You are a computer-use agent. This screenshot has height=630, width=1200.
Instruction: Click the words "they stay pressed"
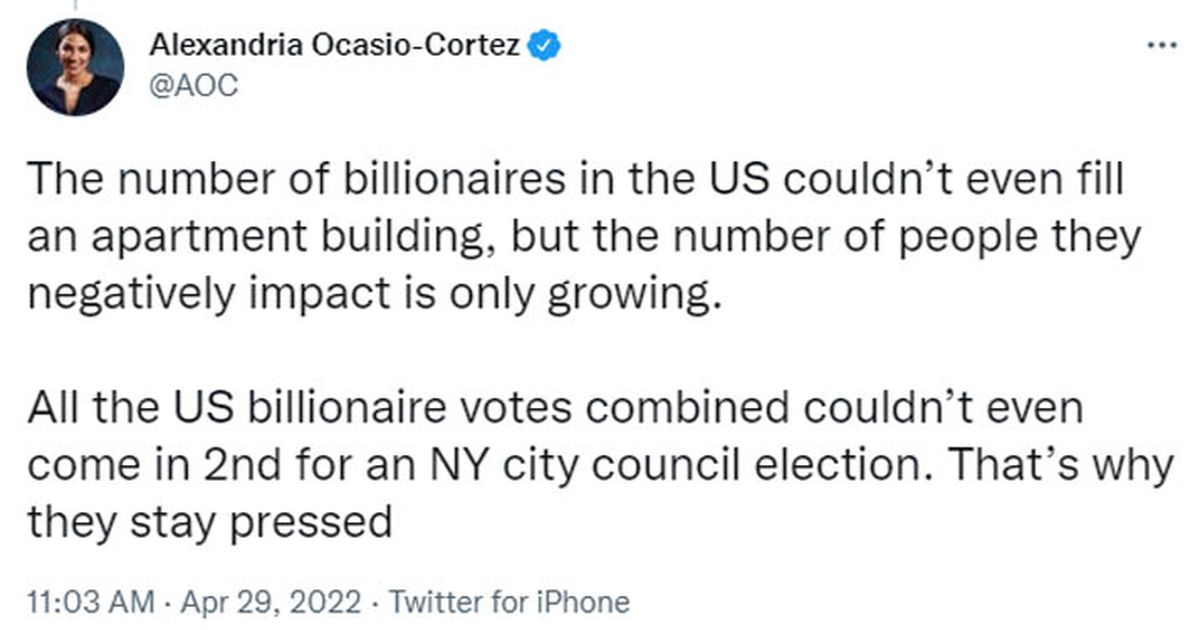209,521
